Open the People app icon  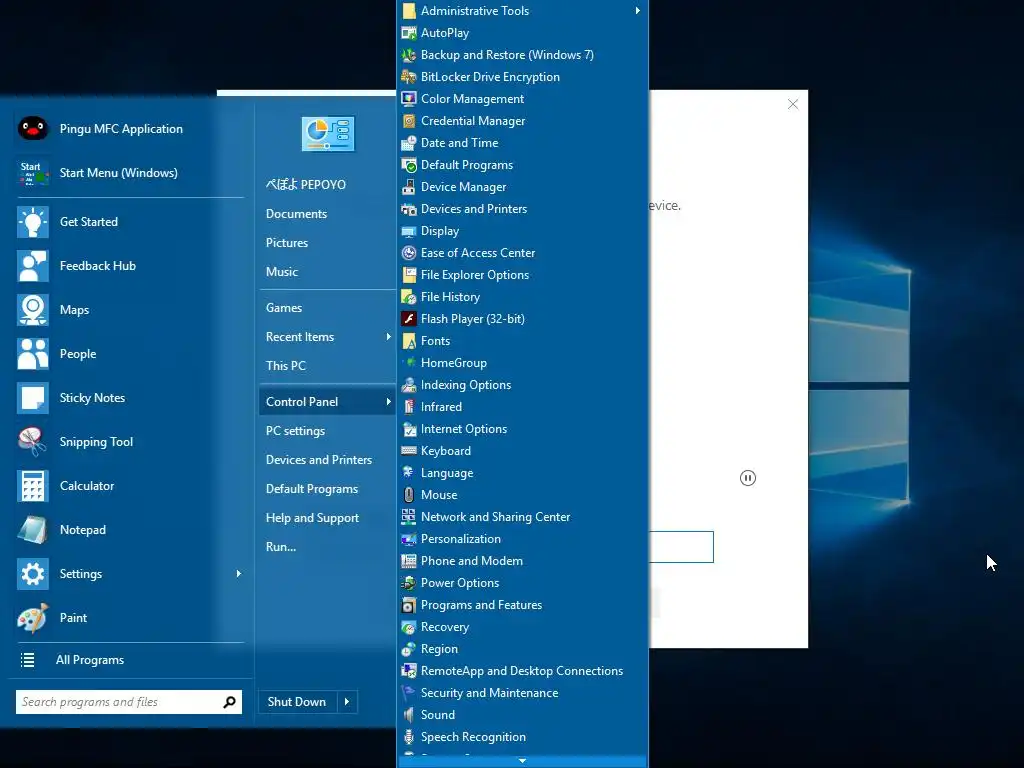pos(33,354)
